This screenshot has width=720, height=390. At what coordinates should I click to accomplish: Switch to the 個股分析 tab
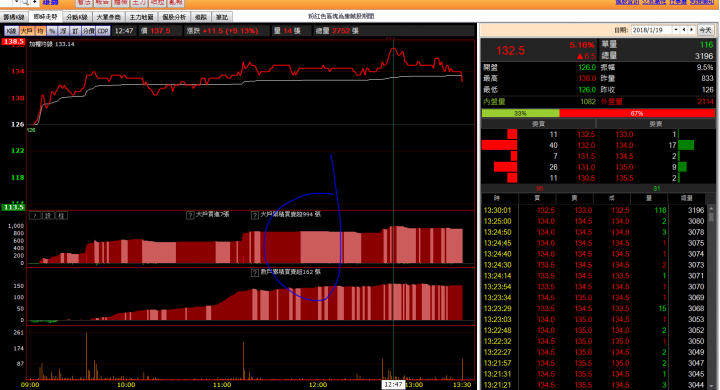pos(174,17)
